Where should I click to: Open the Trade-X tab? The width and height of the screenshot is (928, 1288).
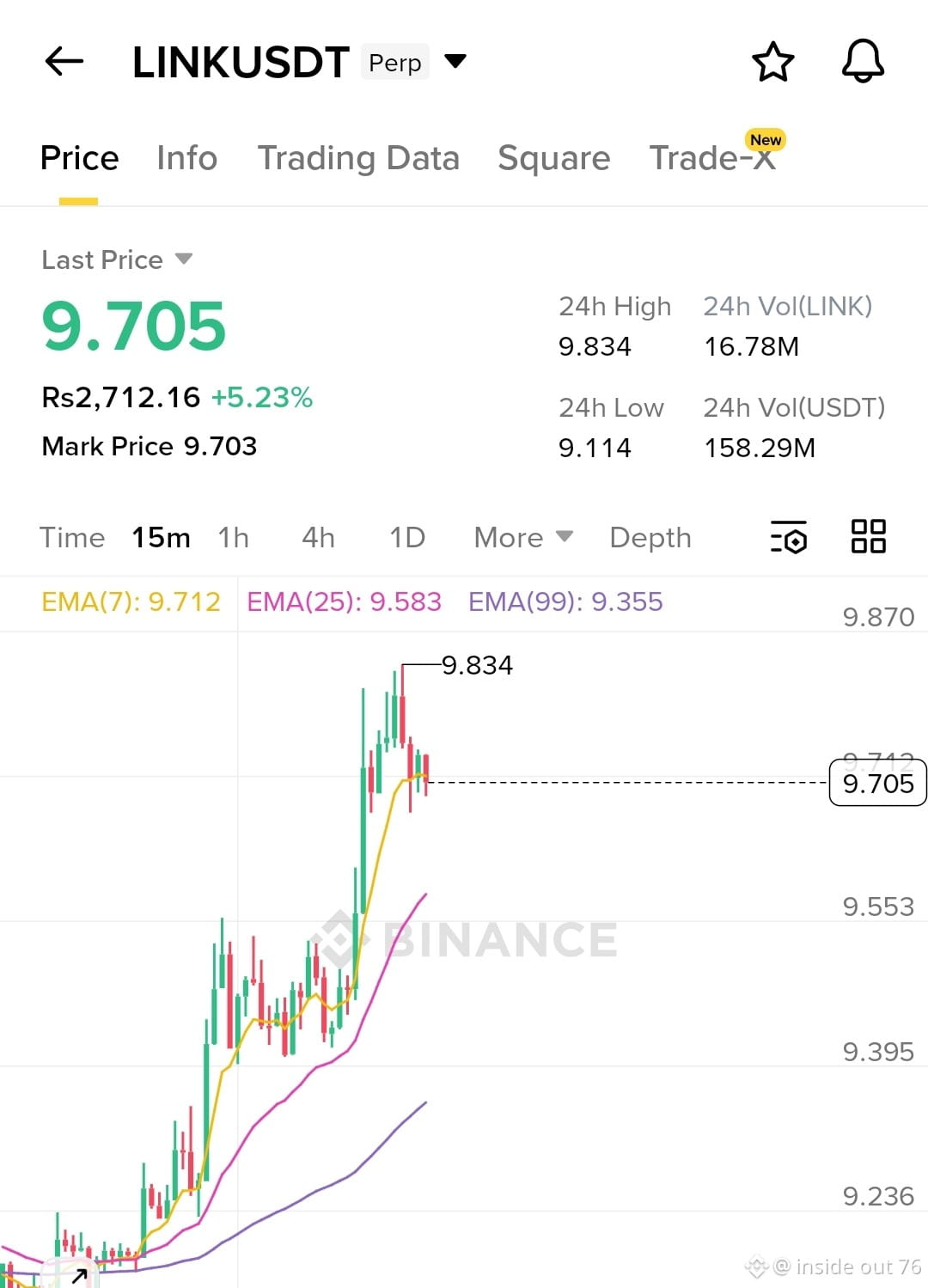pyautogui.click(x=712, y=158)
